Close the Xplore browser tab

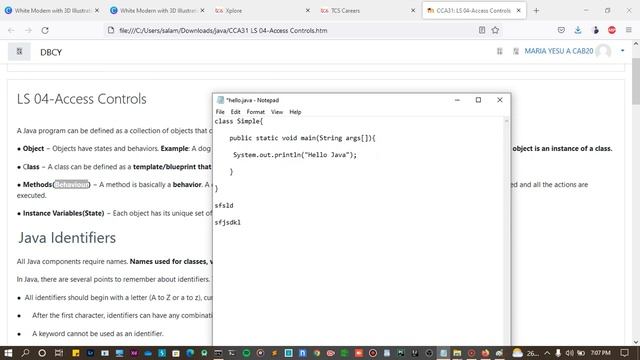(x=308, y=11)
